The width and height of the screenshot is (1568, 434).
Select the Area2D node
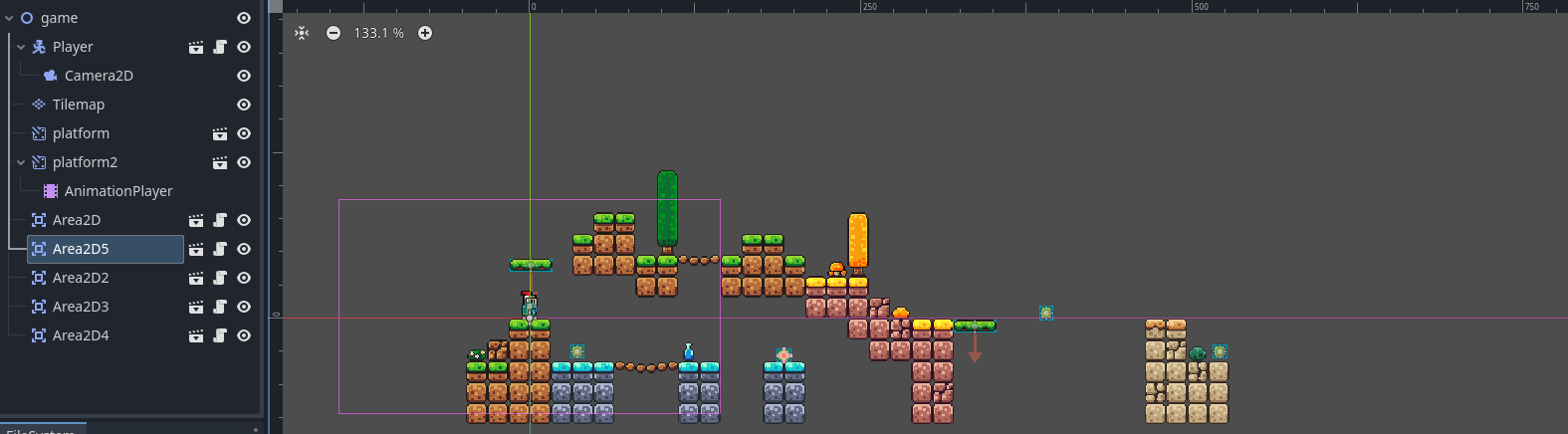77,220
